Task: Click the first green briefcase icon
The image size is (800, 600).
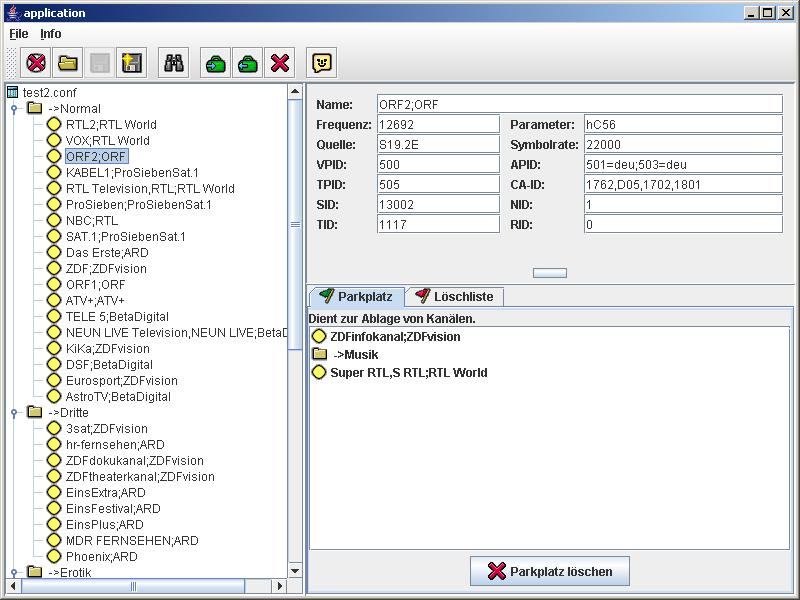Action: coord(216,63)
